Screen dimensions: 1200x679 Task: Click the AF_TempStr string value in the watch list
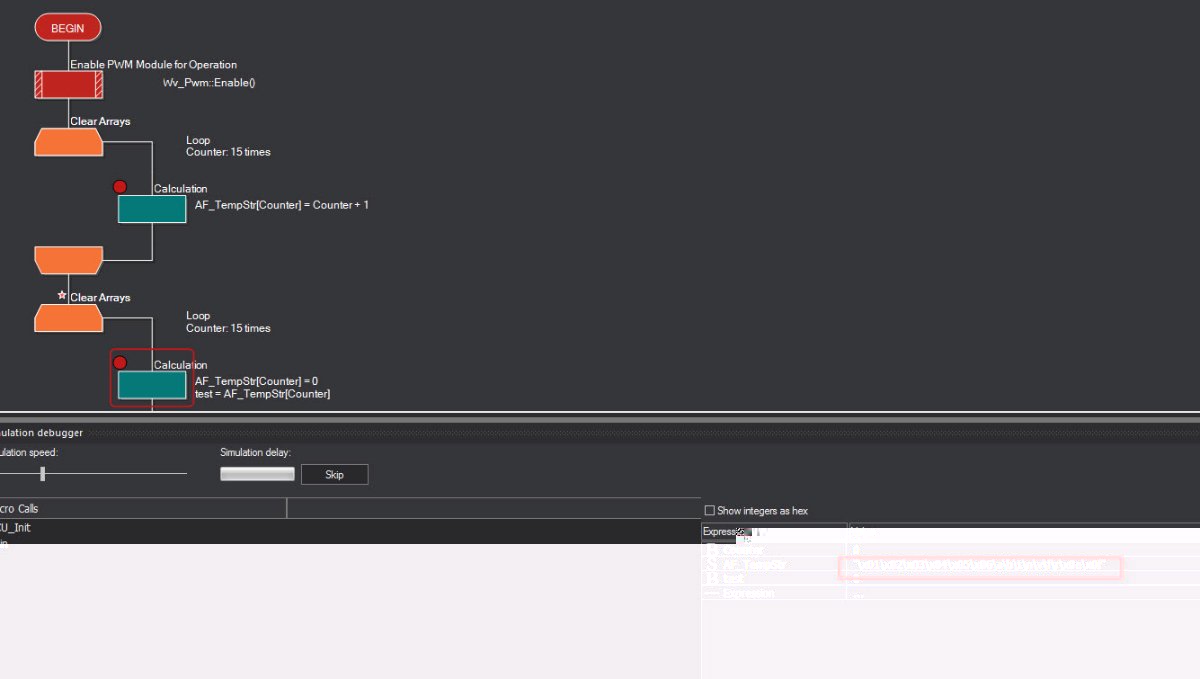click(x=980, y=567)
